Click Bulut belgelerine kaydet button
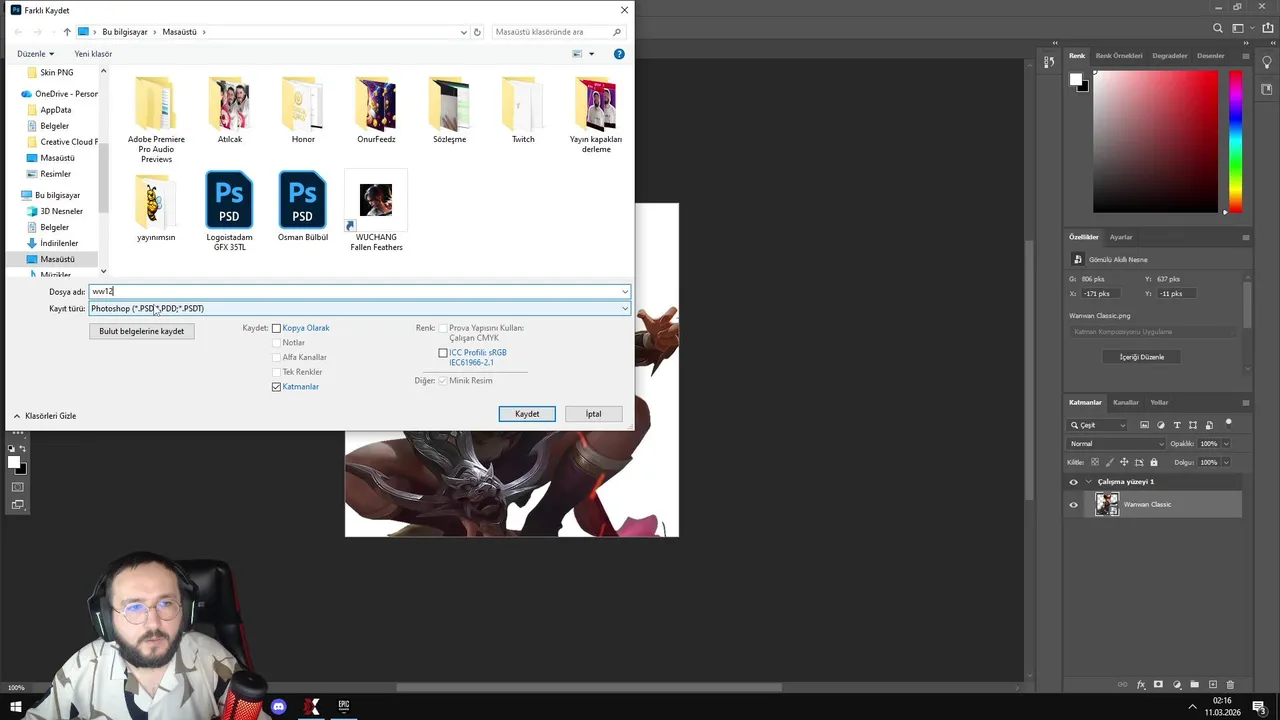 pos(141,331)
